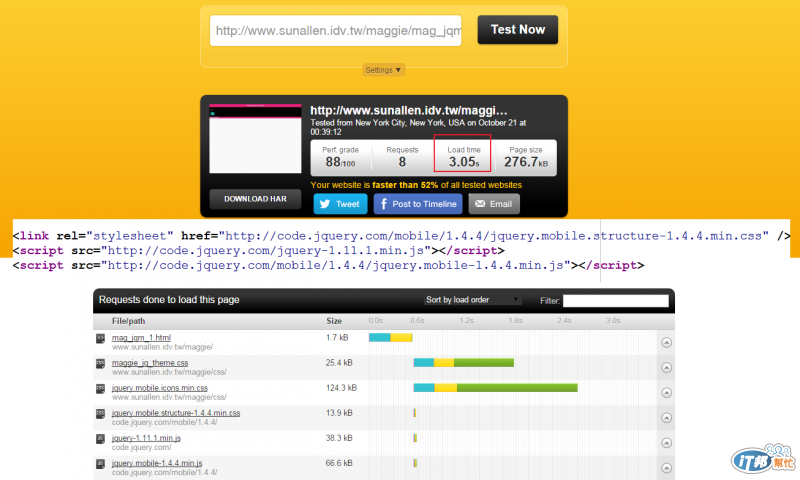Click the jquery.mobile.icons.min.css load timeline bar
800x480 pixels.
(495, 388)
